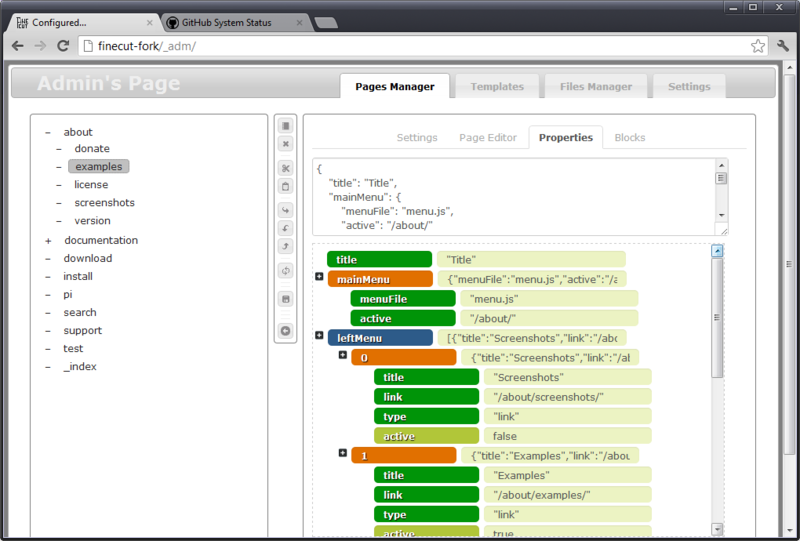Screen dimensions: 800x541
Task: Expand the documentation tree node
Action: tap(48, 240)
